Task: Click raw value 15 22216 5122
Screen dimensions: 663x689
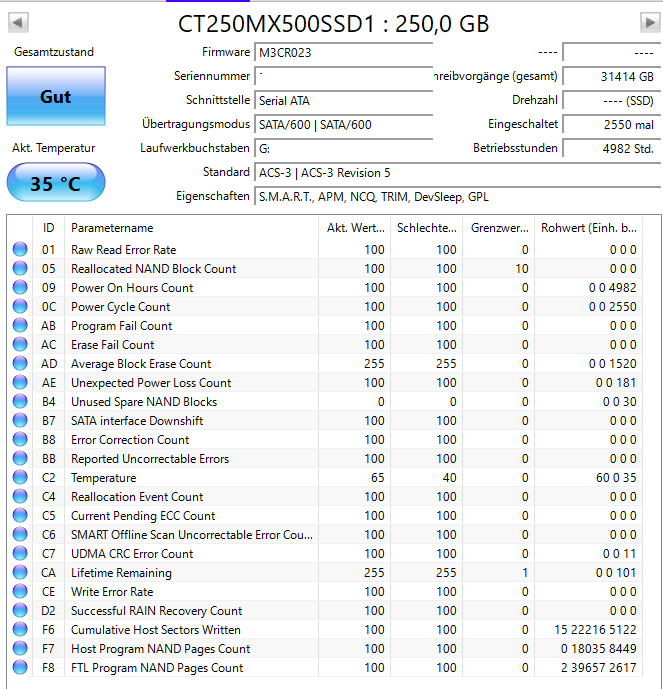Action: click(595, 630)
